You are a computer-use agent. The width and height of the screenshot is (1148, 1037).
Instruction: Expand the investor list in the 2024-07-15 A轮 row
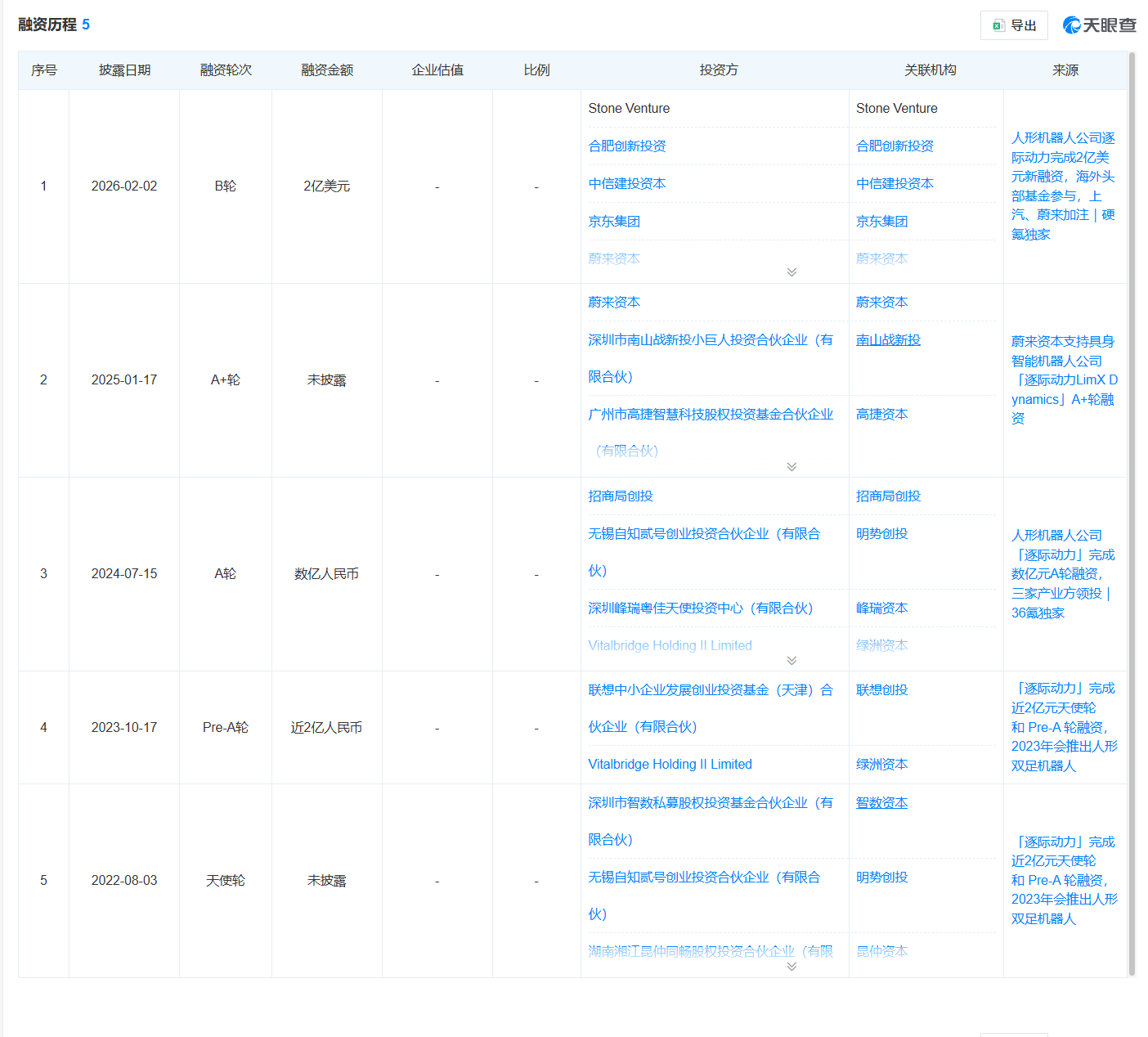(791, 661)
